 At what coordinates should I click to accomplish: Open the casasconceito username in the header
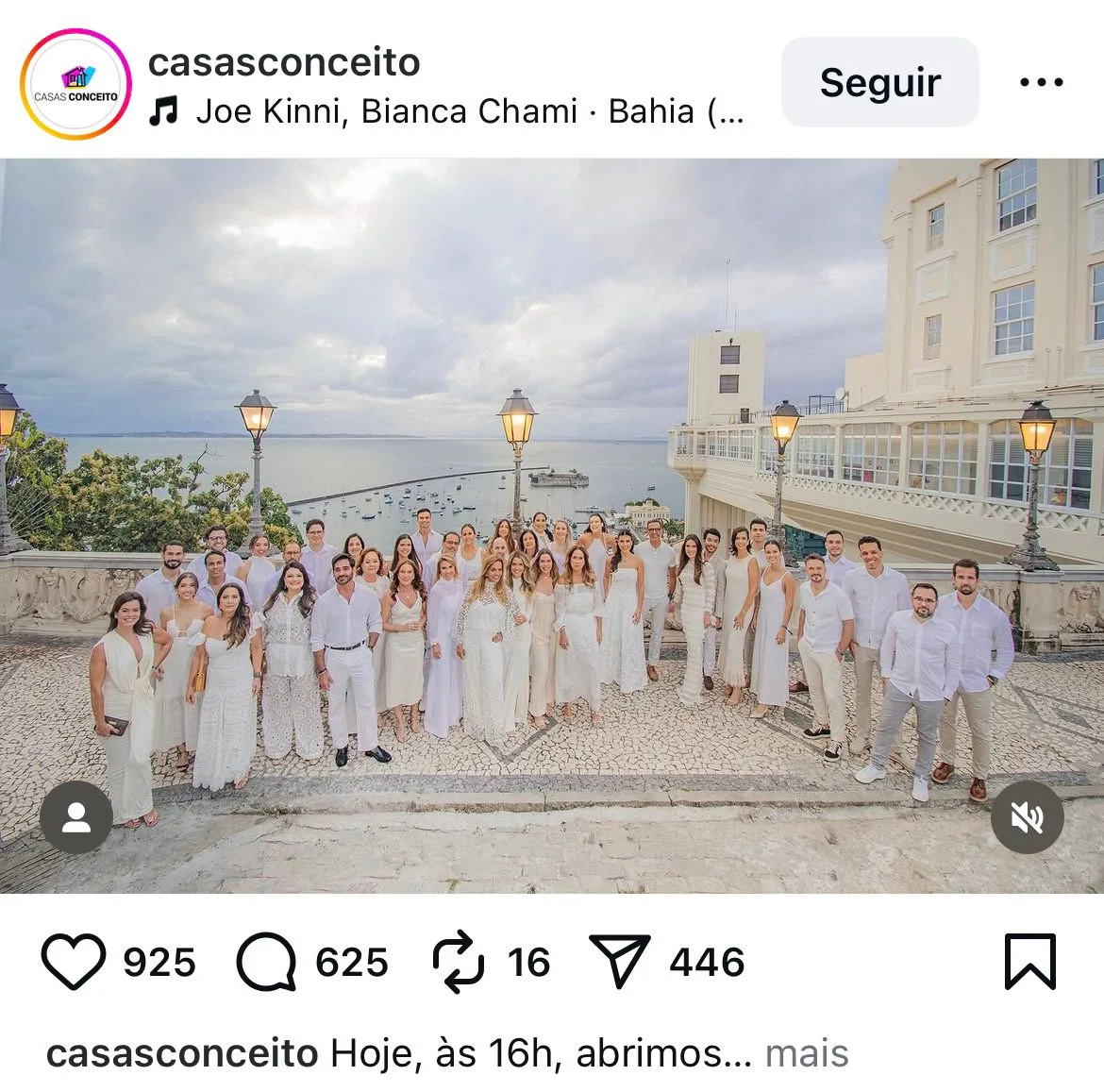[284, 62]
